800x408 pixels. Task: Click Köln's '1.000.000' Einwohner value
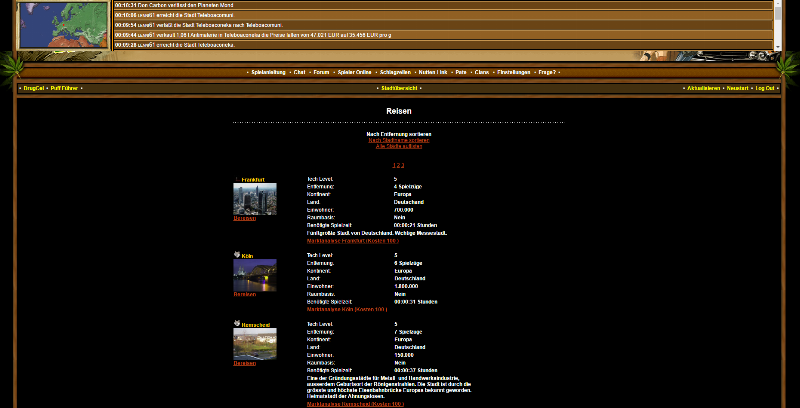pyautogui.click(x=404, y=287)
